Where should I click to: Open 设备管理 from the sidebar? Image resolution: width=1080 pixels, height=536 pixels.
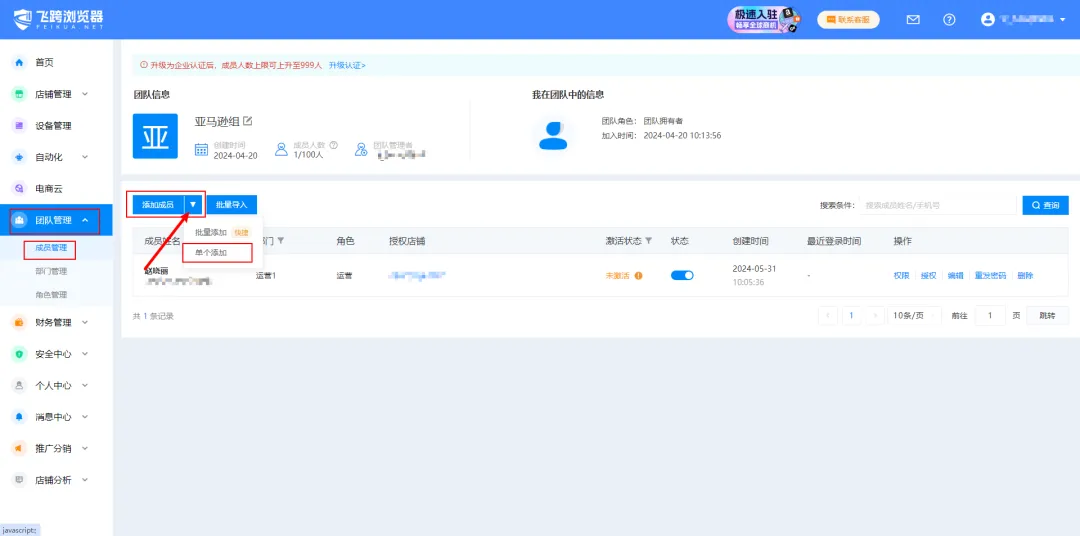tap(53, 126)
